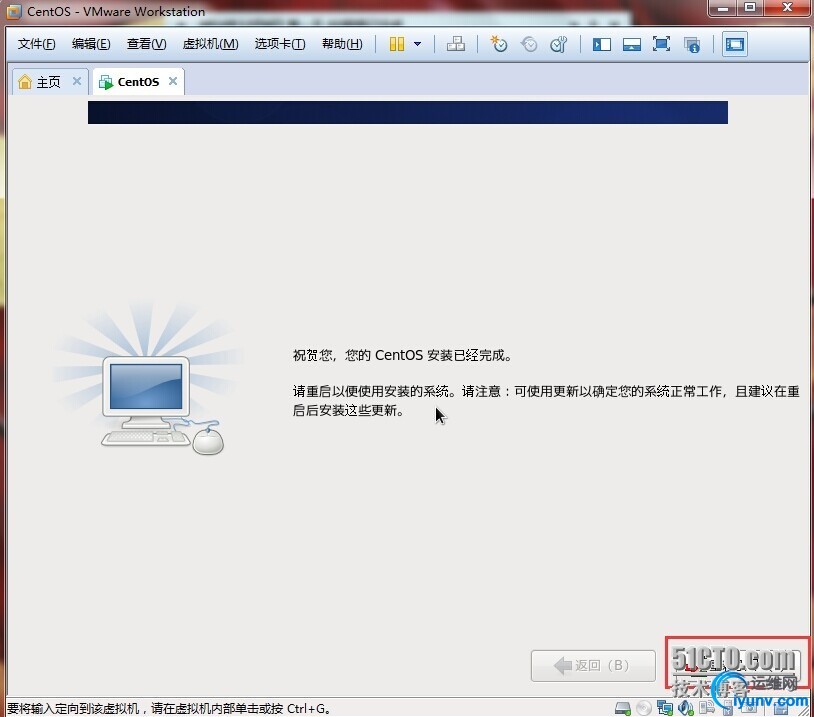Image resolution: width=814 pixels, height=717 pixels.
Task: Open the 编辑(E) menu
Action: pyautogui.click(x=91, y=44)
